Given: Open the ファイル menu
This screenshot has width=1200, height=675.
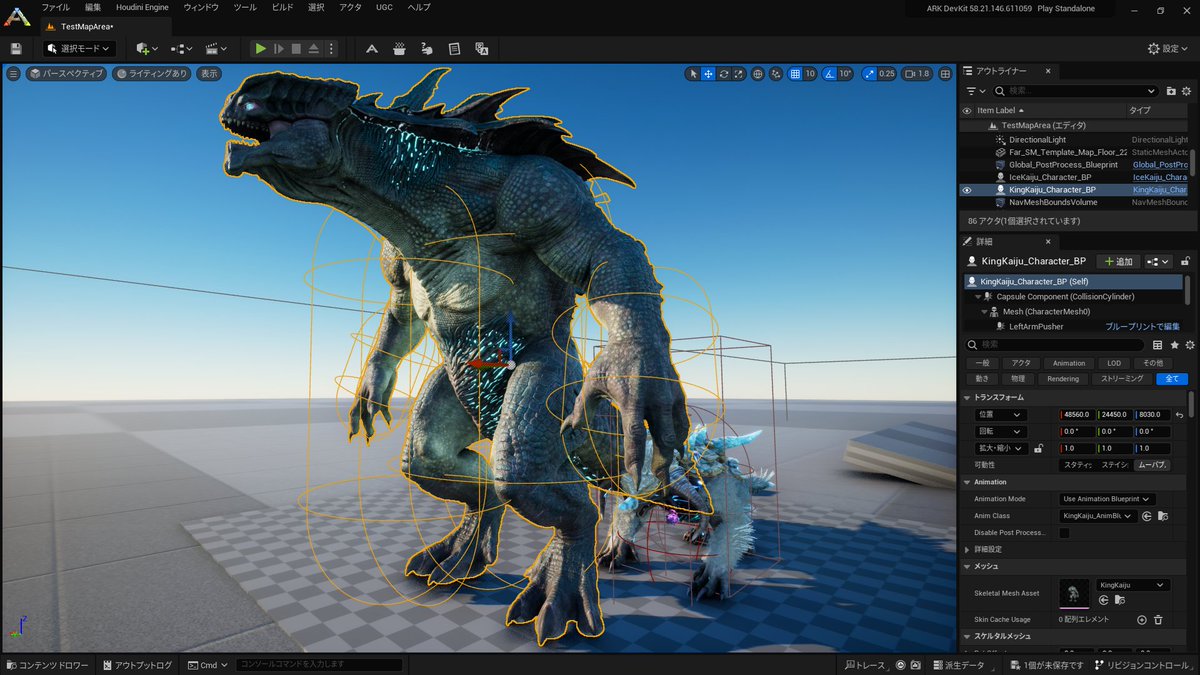Looking at the screenshot, I should coord(55,7).
